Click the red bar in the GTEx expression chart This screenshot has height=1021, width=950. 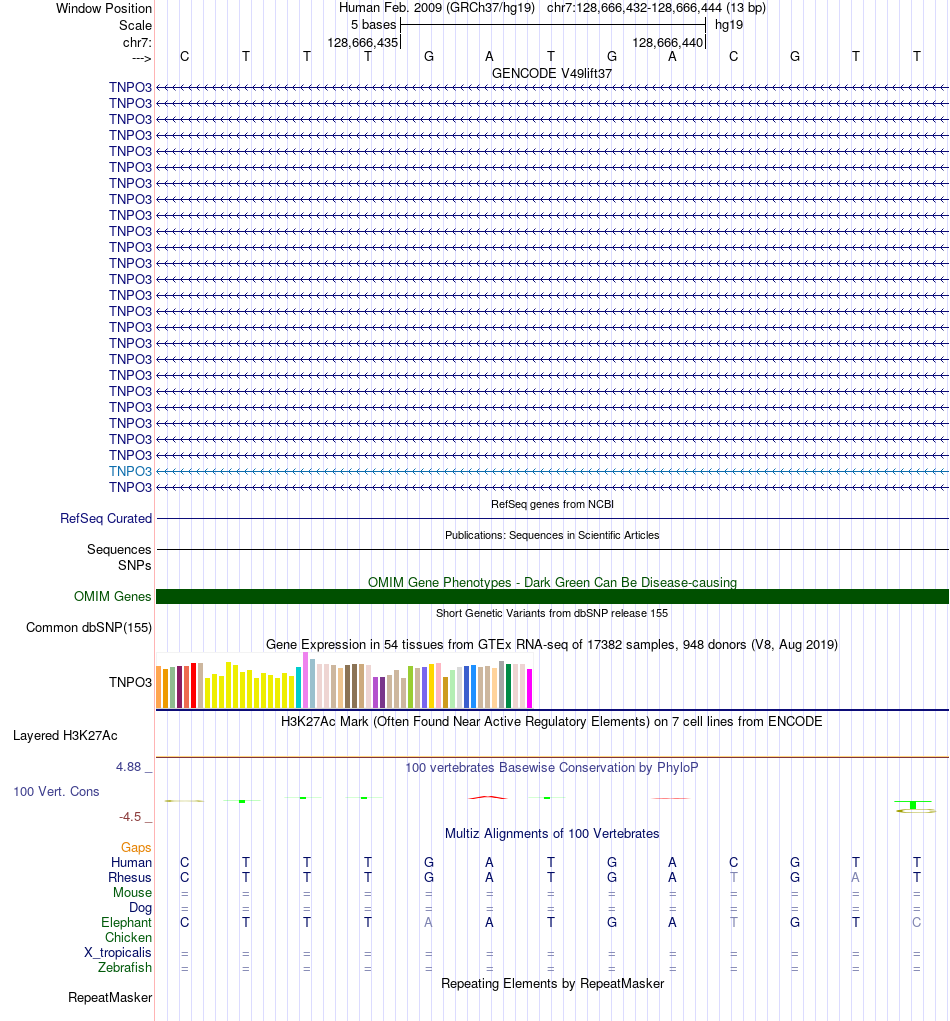(193, 686)
